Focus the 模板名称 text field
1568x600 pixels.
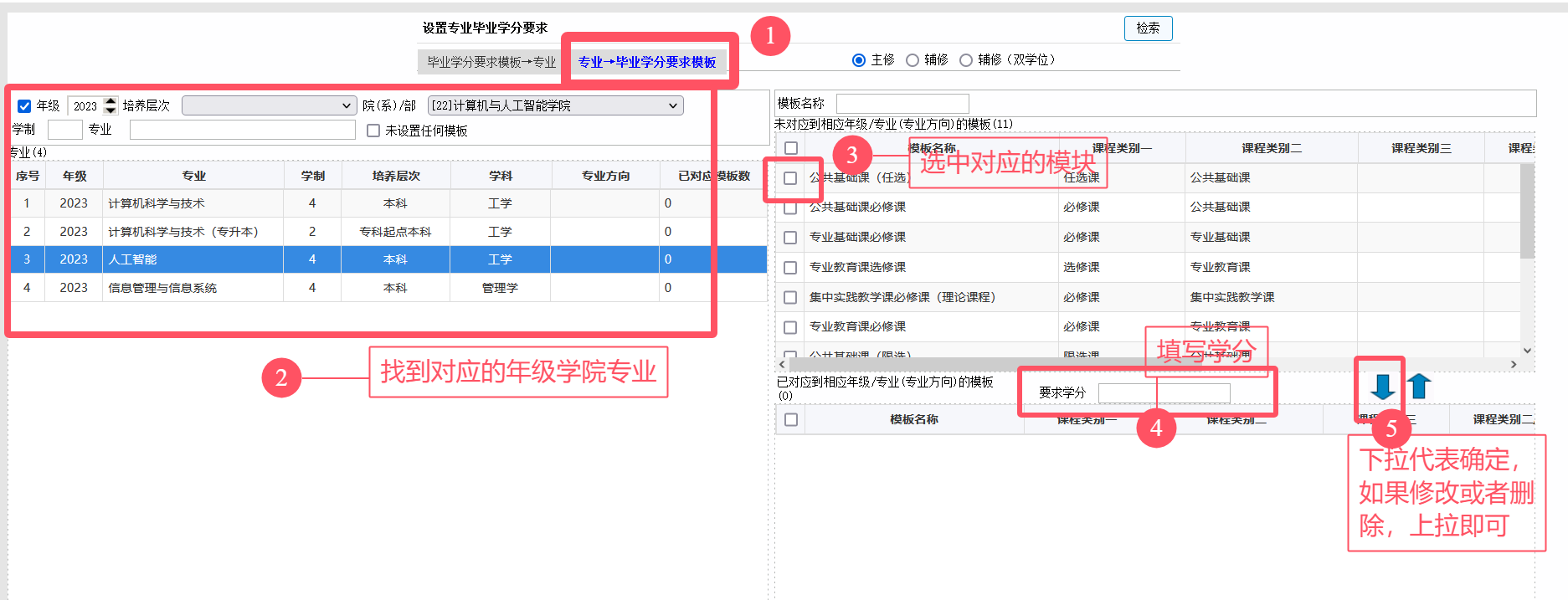(902, 104)
